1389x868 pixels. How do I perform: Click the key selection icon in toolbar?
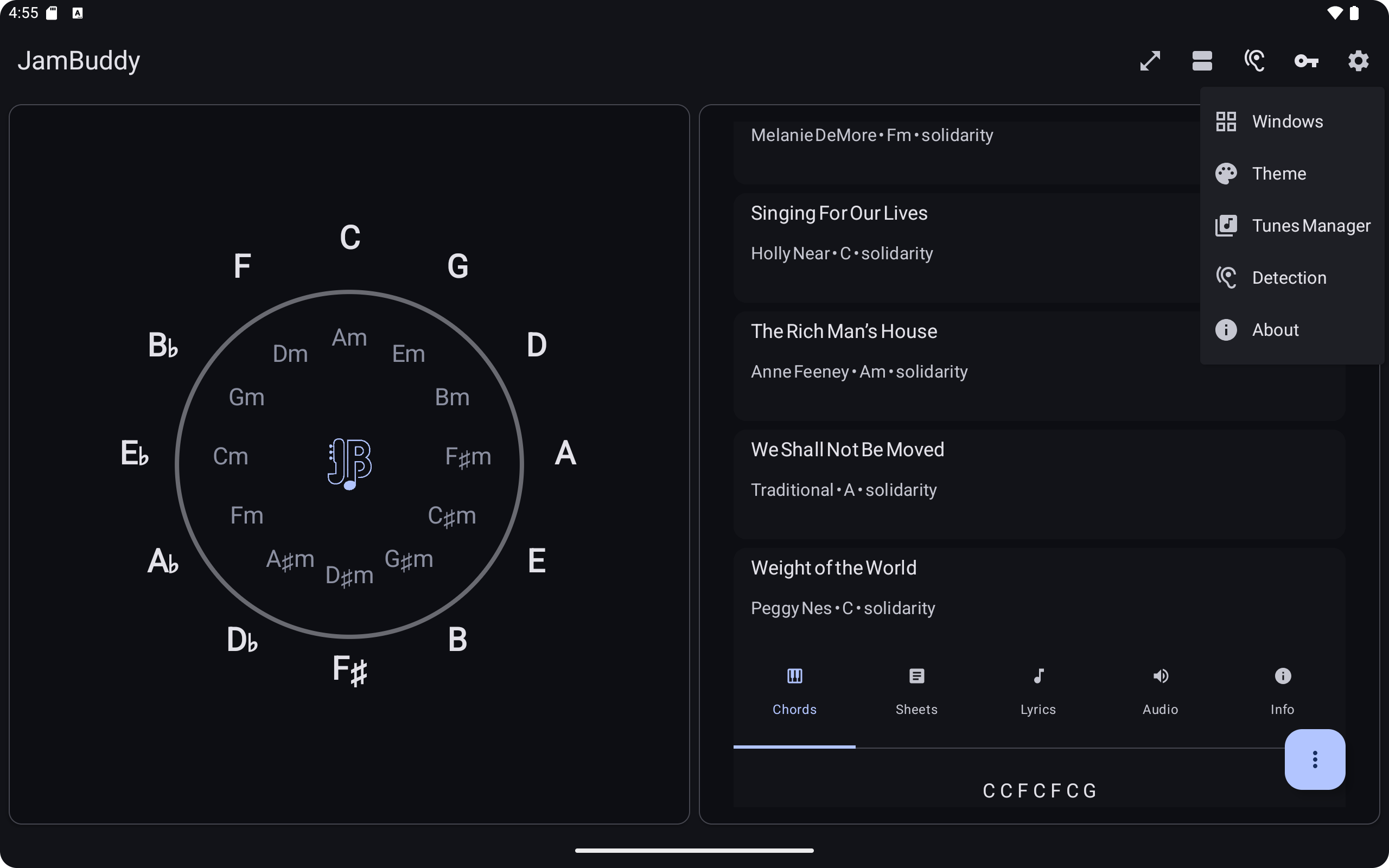[x=1306, y=60]
